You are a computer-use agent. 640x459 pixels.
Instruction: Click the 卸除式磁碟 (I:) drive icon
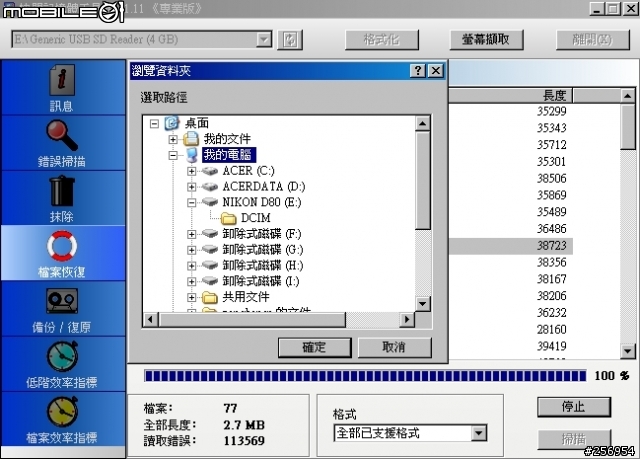coord(210,281)
